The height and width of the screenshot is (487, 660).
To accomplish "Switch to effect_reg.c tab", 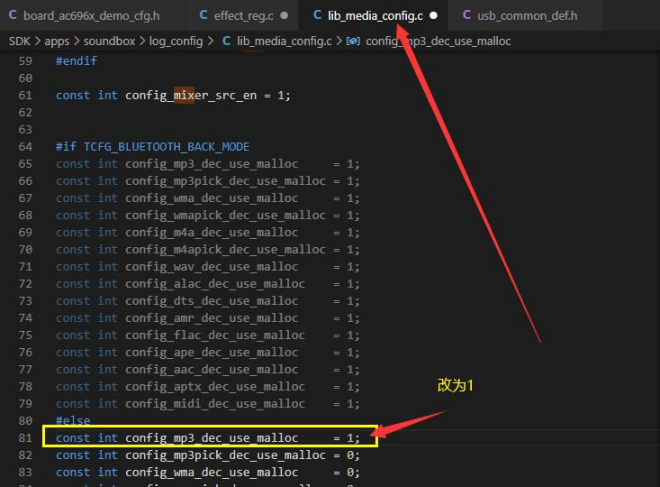I will click(243, 16).
